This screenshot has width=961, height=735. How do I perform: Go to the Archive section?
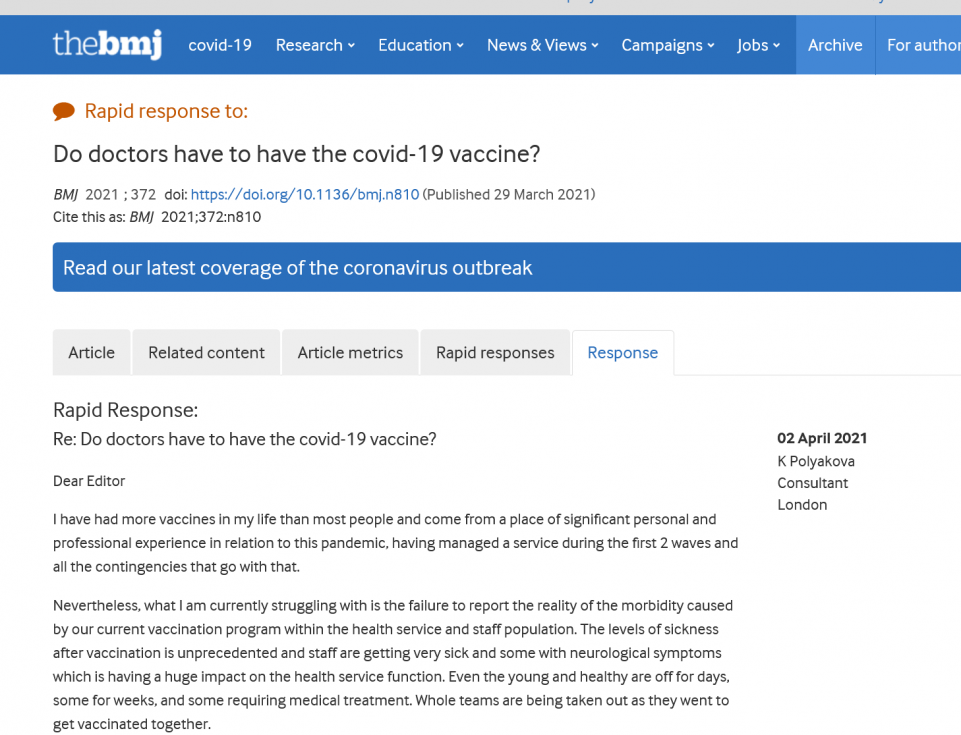point(835,45)
